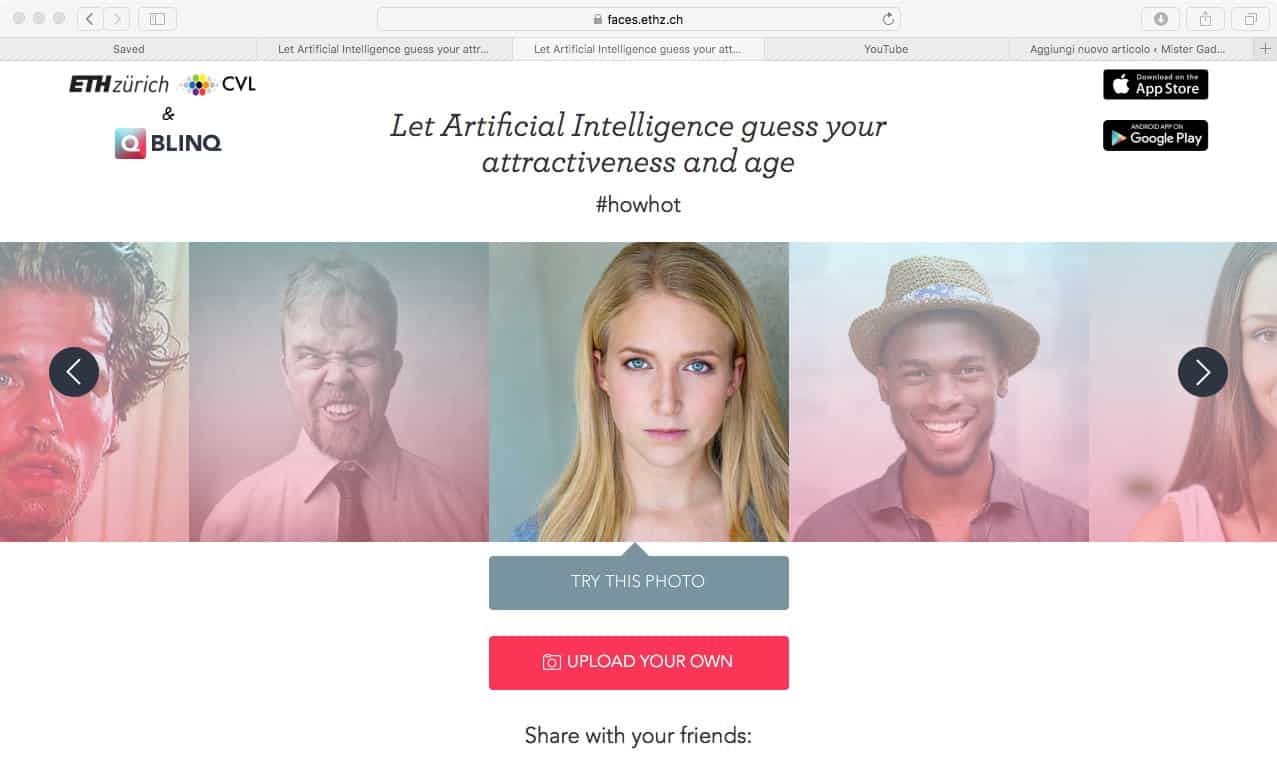The image size is (1277, 773).
Task: Click the TRY THIS PHOTO button
Action: pos(639,583)
